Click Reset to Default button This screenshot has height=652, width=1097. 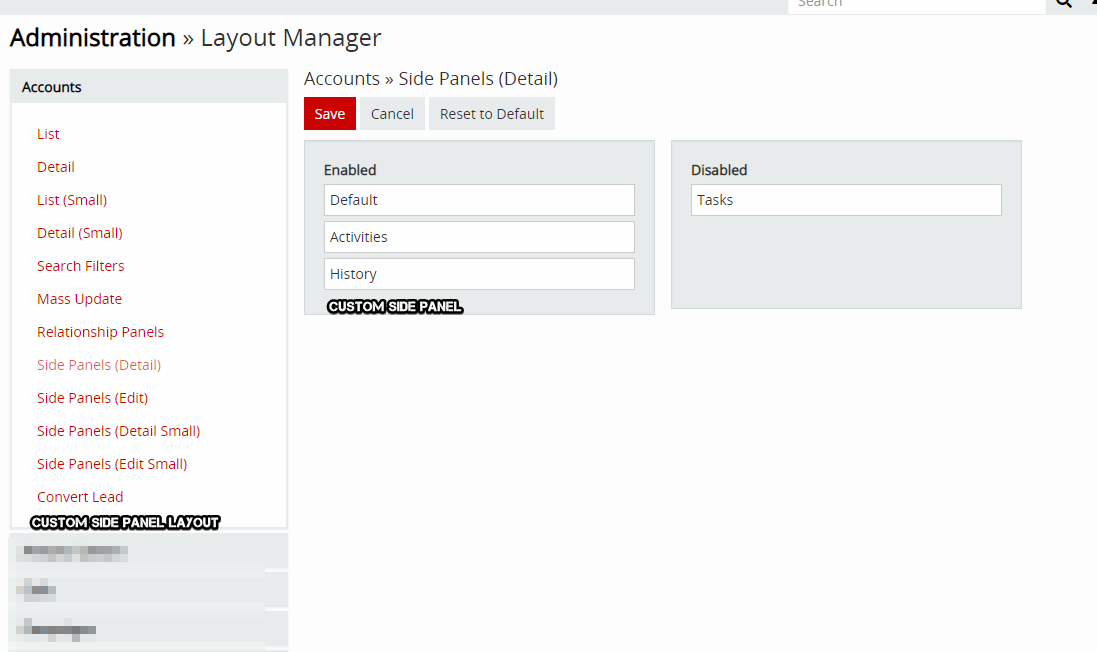(492, 114)
